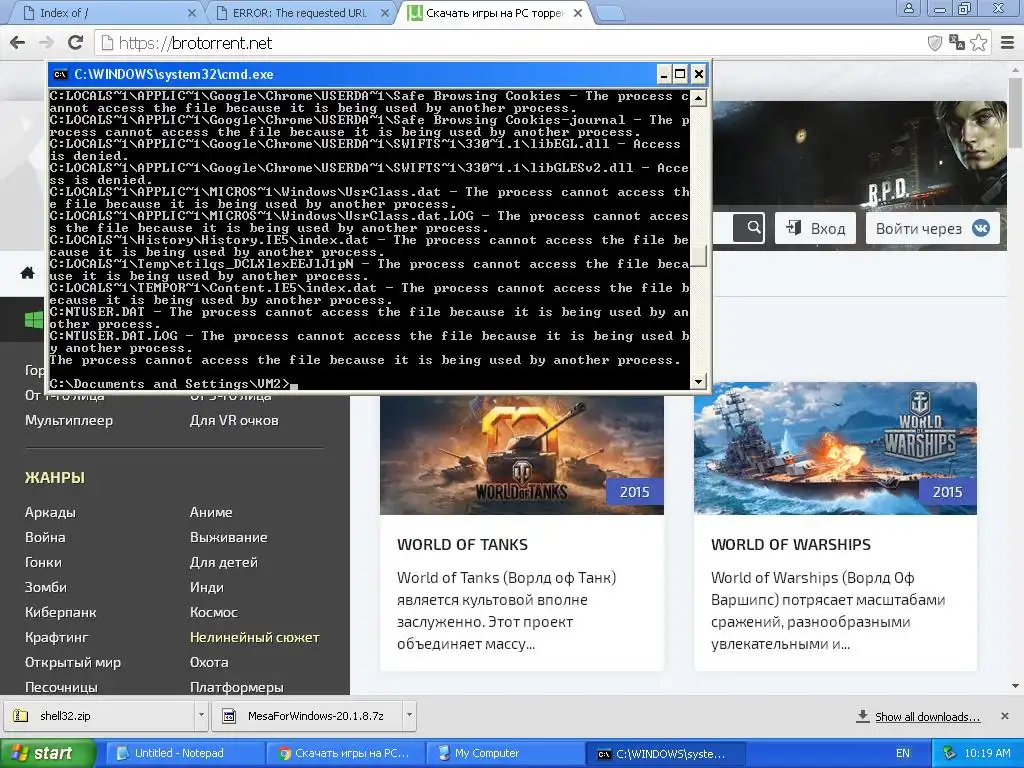The width and height of the screenshot is (1024, 768).
Task: Click the Вход login button
Action: point(815,228)
